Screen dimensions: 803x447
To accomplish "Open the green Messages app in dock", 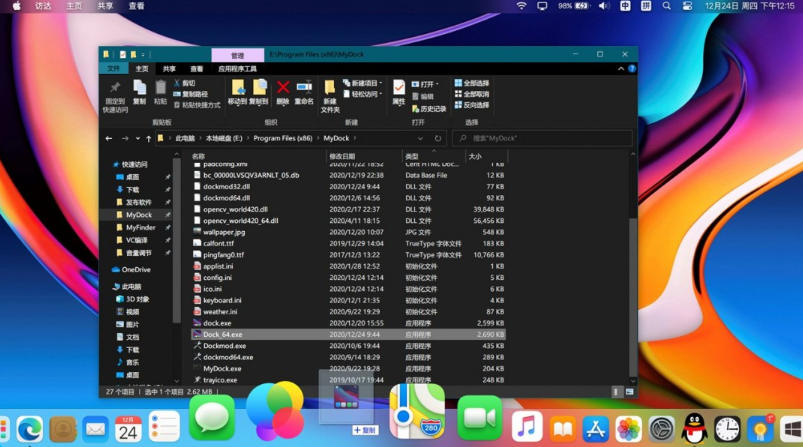I will click(x=212, y=417).
